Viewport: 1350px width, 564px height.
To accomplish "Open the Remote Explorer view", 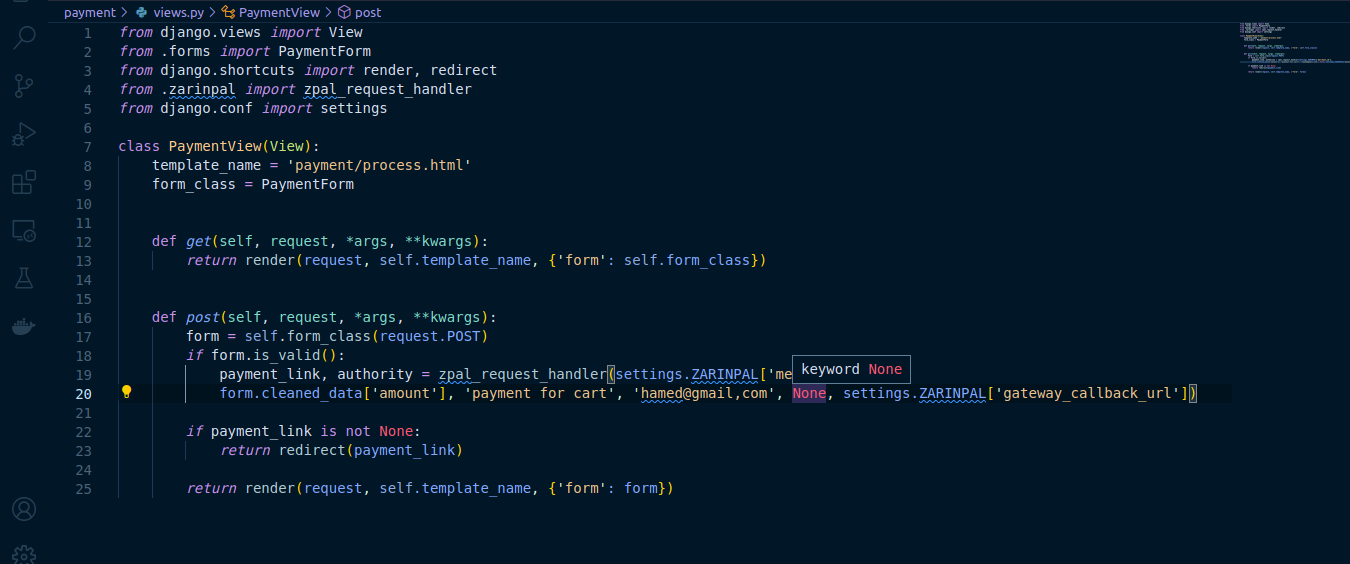I will tap(24, 231).
